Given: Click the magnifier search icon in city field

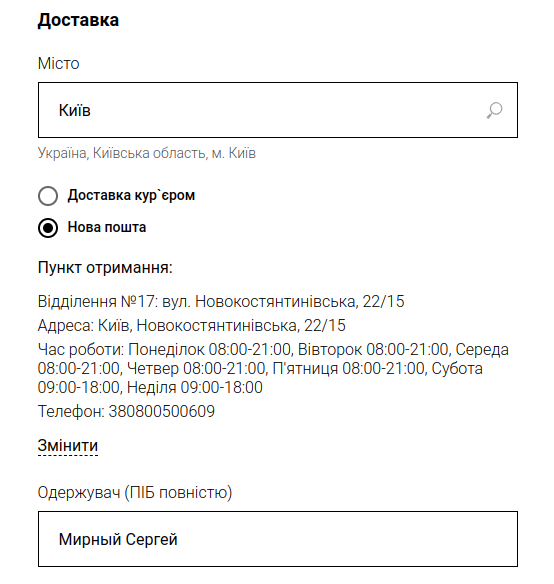Looking at the screenshot, I should click(x=494, y=110).
